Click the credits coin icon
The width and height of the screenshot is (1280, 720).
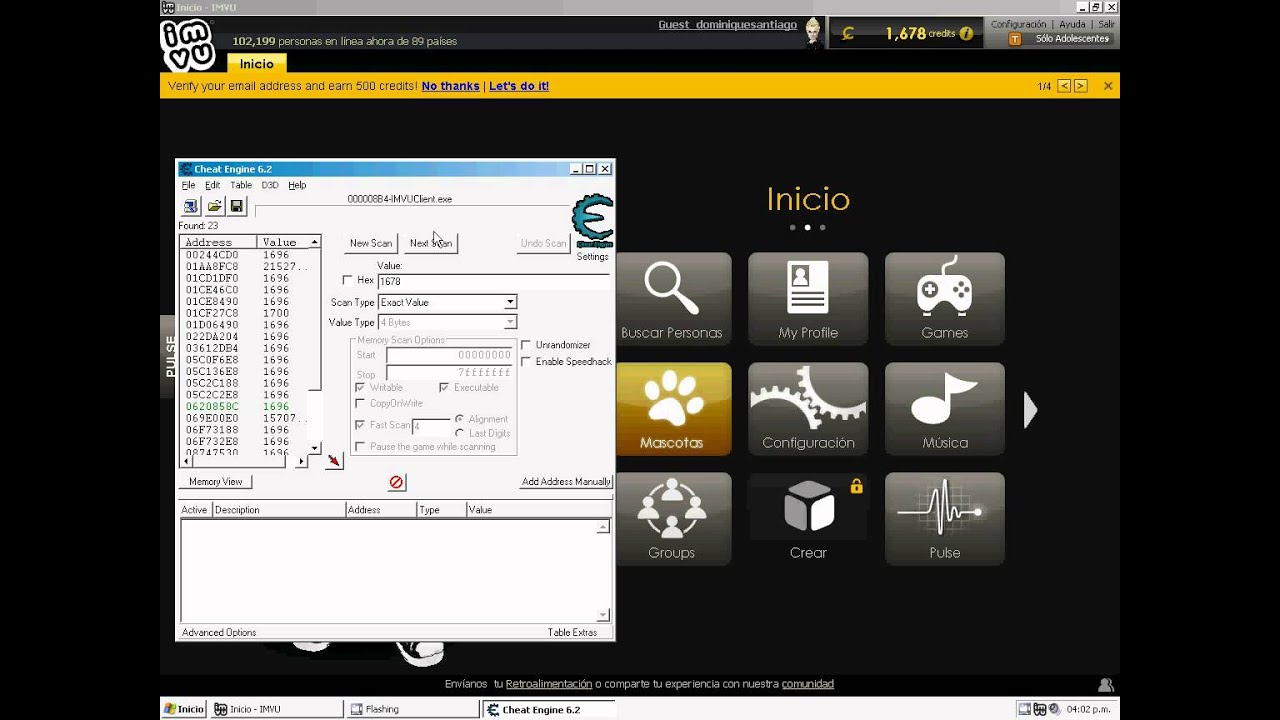[848, 33]
